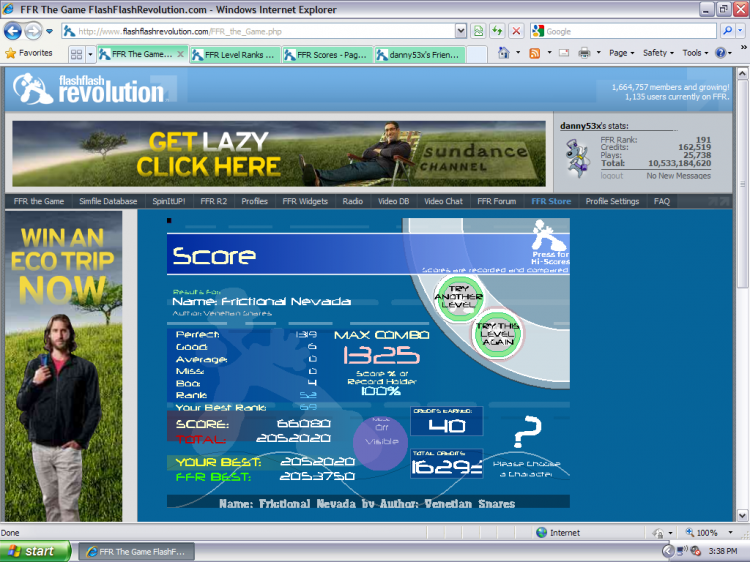
Task: Click danny53x's avatar character image
Action: tap(578, 158)
